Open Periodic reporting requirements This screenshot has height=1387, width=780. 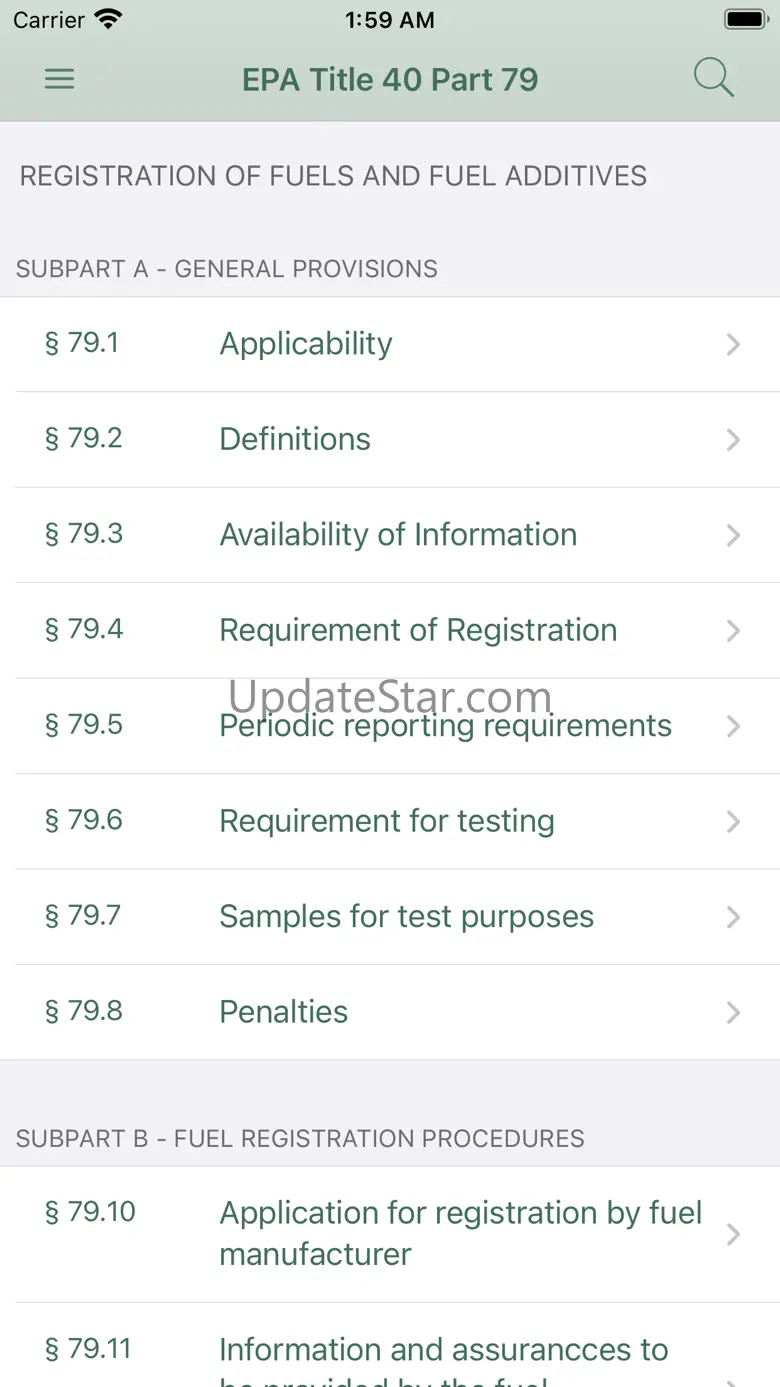click(x=445, y=726)
